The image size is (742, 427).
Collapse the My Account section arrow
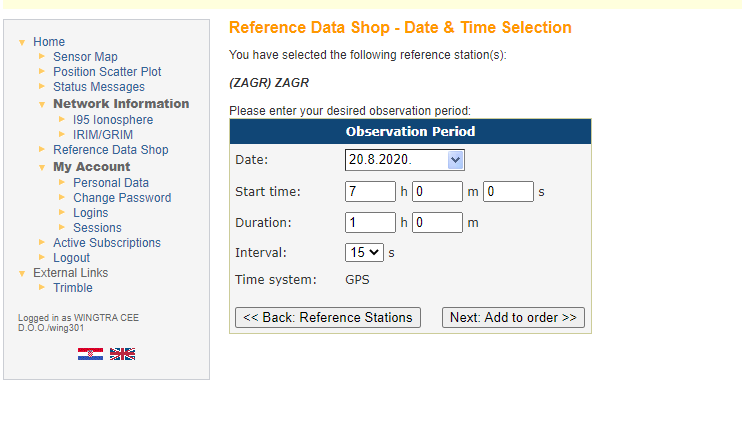point(42,167)
